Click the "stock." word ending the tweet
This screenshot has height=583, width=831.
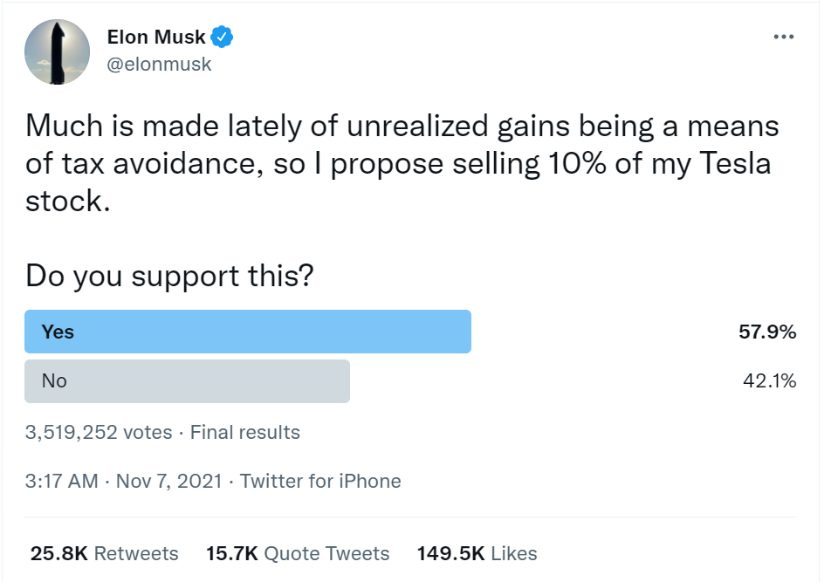[65, 199]
